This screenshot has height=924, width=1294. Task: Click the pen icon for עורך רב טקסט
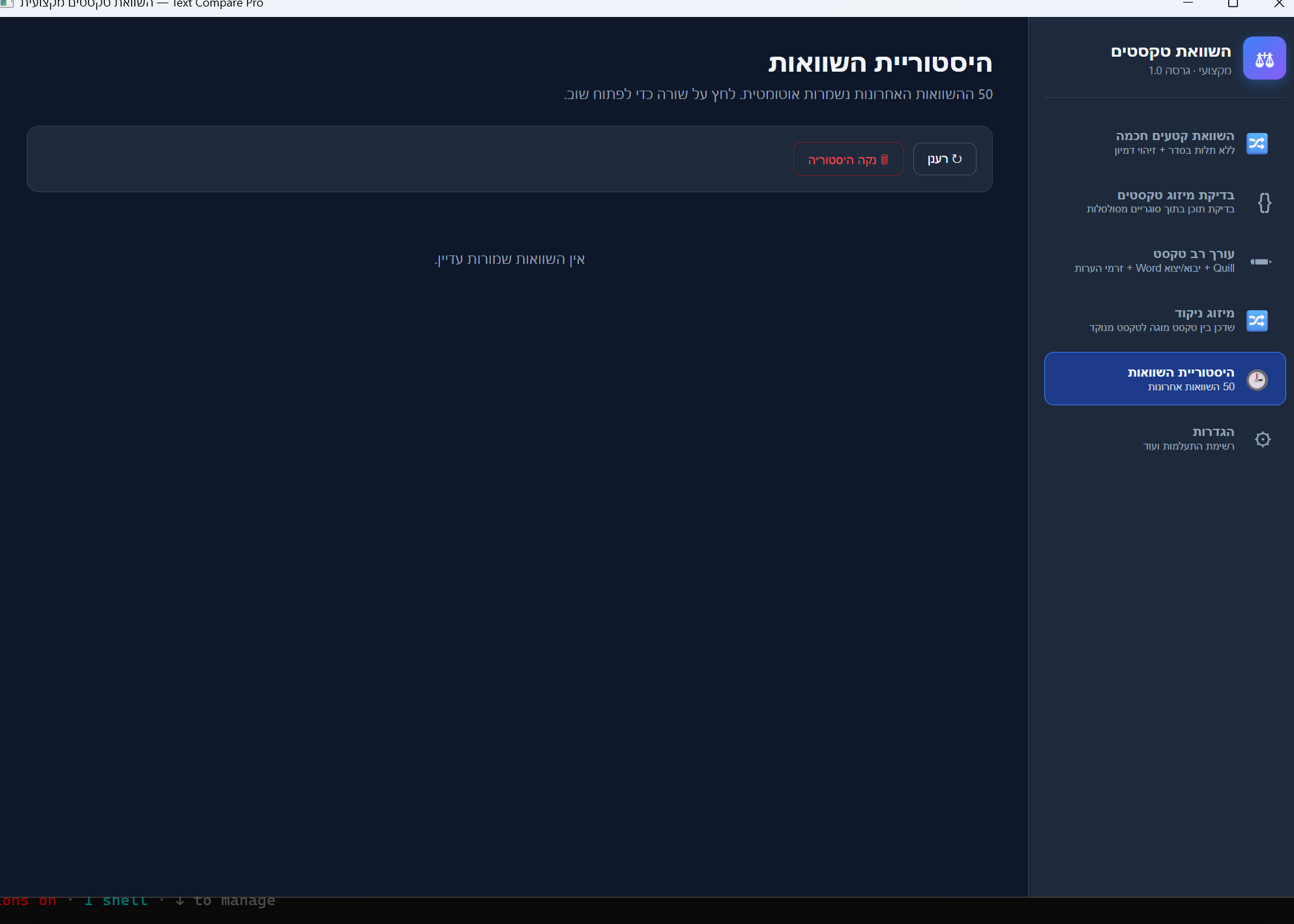click(x=1260, y=262)
